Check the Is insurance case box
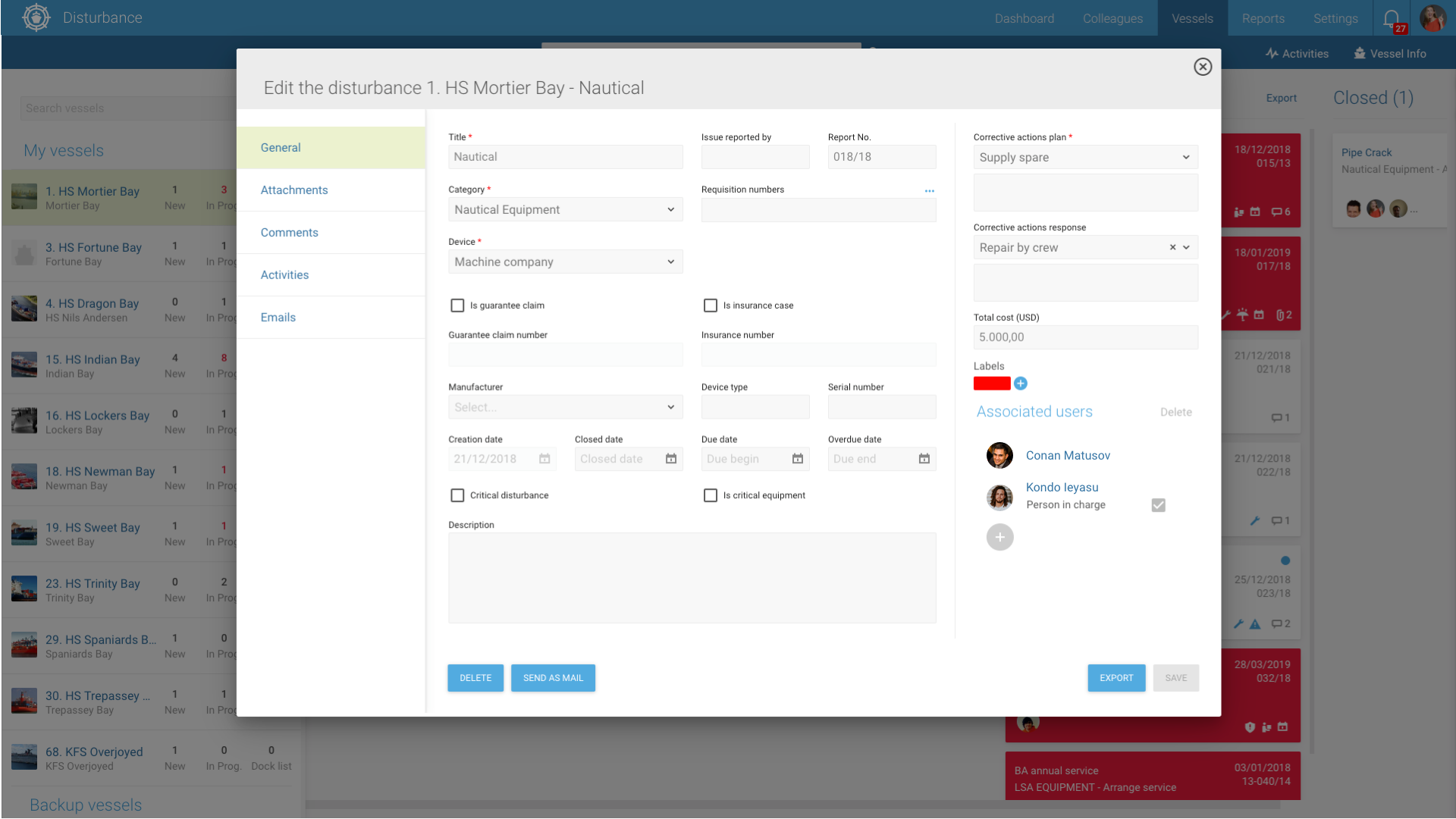1456x819 pixels. click(711, 306)
